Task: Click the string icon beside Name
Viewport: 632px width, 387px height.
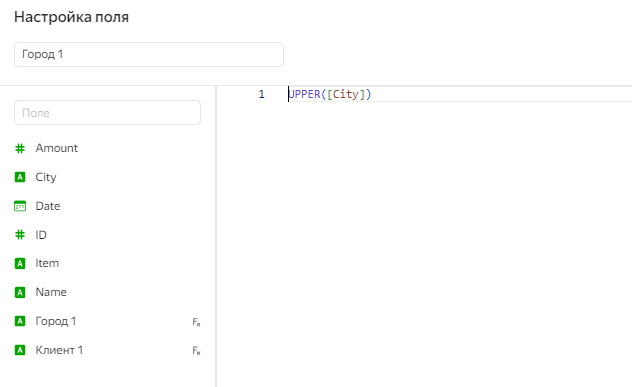Action: tap(20, 292)
